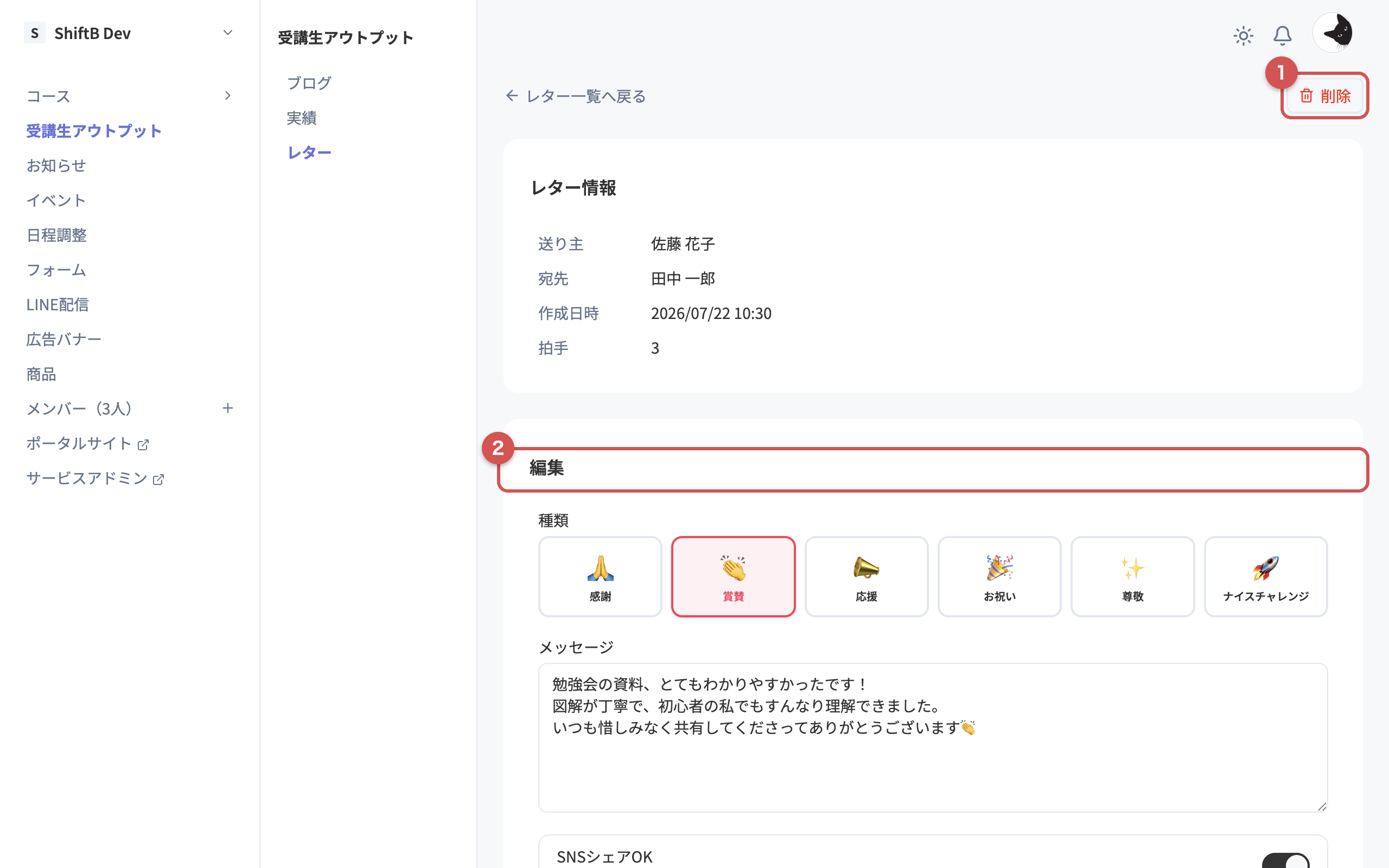The width and height of the screenshot is (1389, 868).
Task: Open the ShiftB Dev workspace dropdown
Action: (228, 33)
